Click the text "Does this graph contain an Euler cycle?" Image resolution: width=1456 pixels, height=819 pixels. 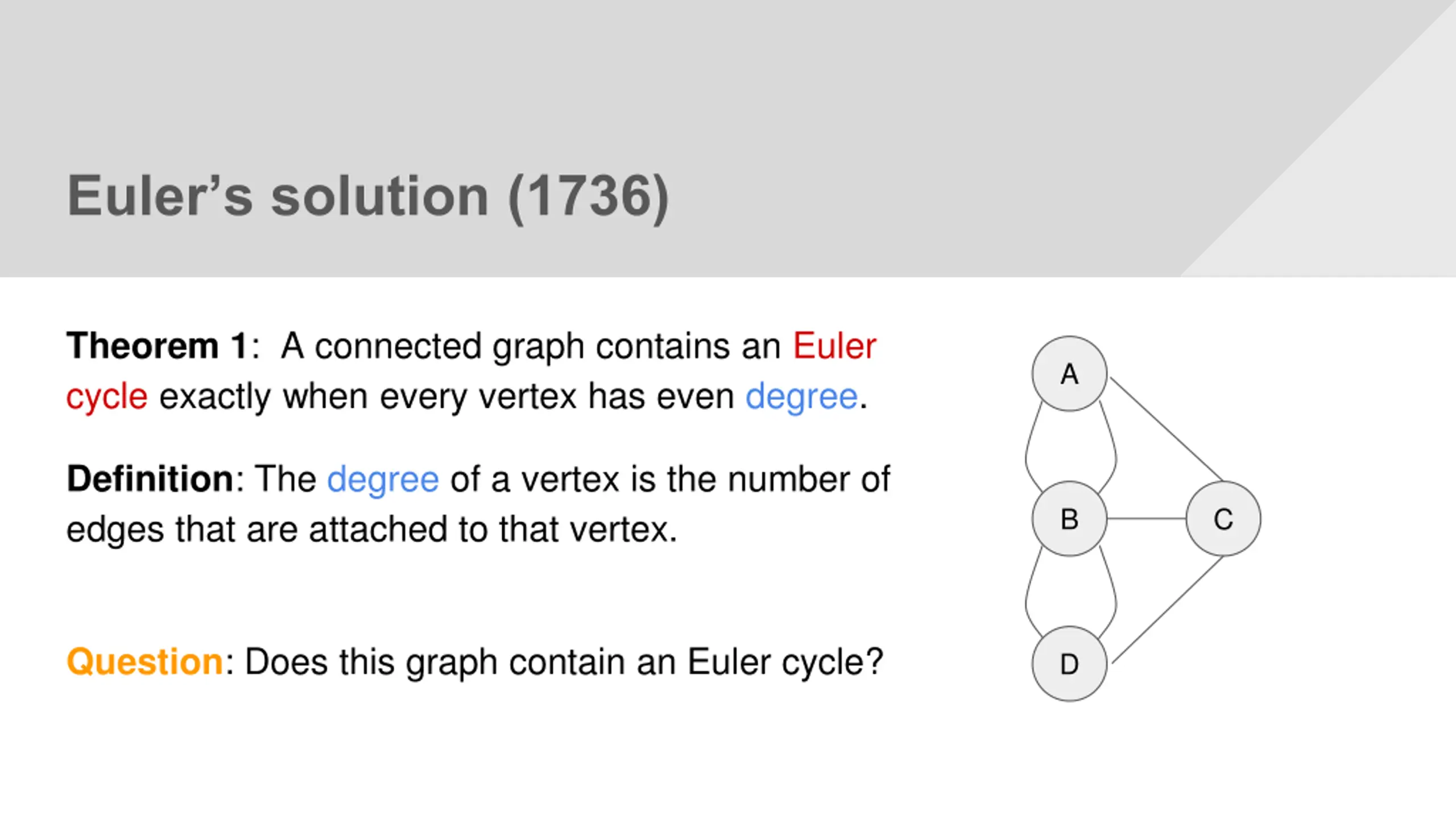(x=564, y=663)
